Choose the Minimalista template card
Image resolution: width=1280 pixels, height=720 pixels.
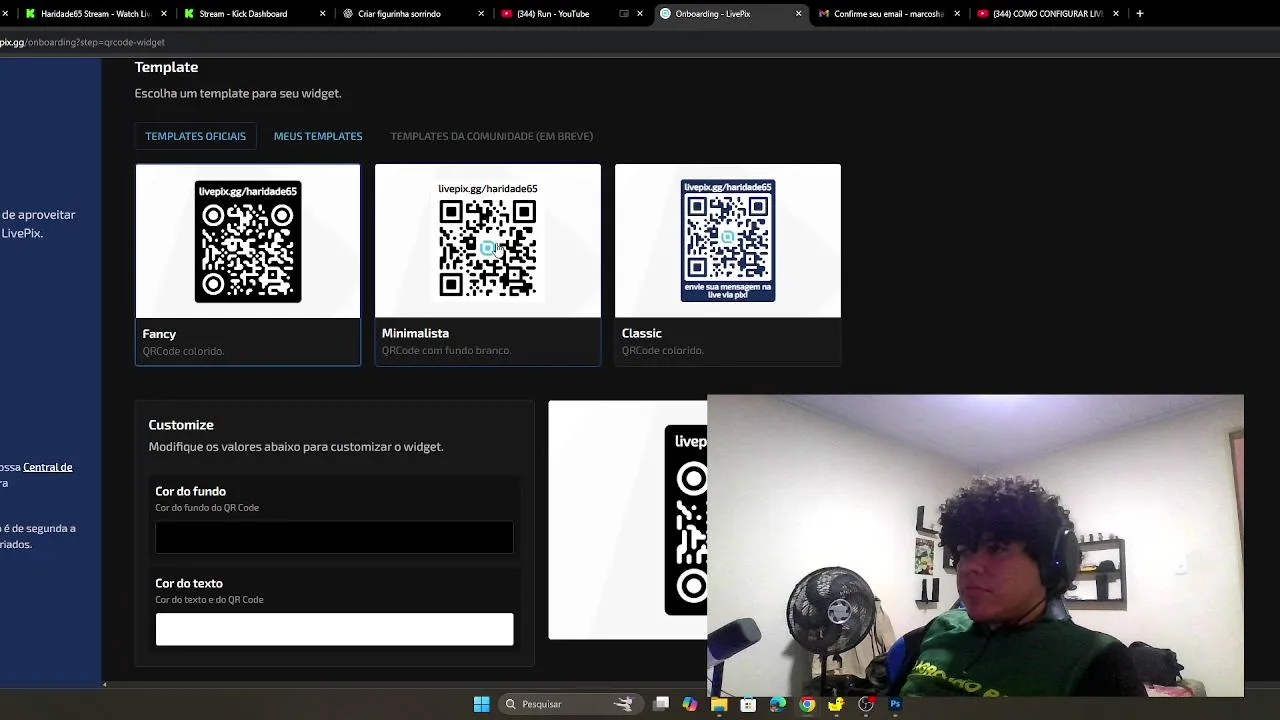pyautogui.click(x=488, y=265)
